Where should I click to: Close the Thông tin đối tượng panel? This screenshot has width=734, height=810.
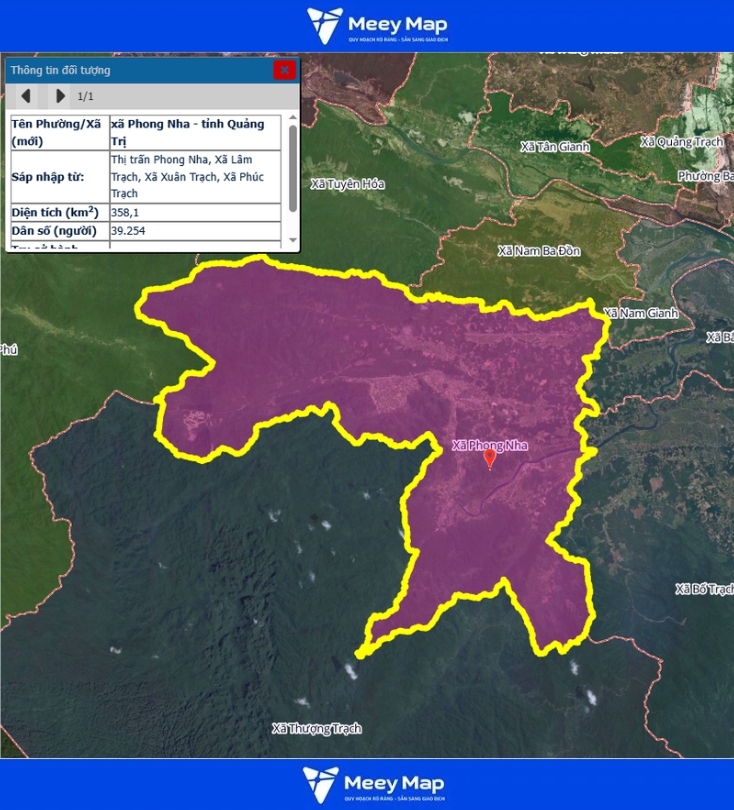(284, 70)
